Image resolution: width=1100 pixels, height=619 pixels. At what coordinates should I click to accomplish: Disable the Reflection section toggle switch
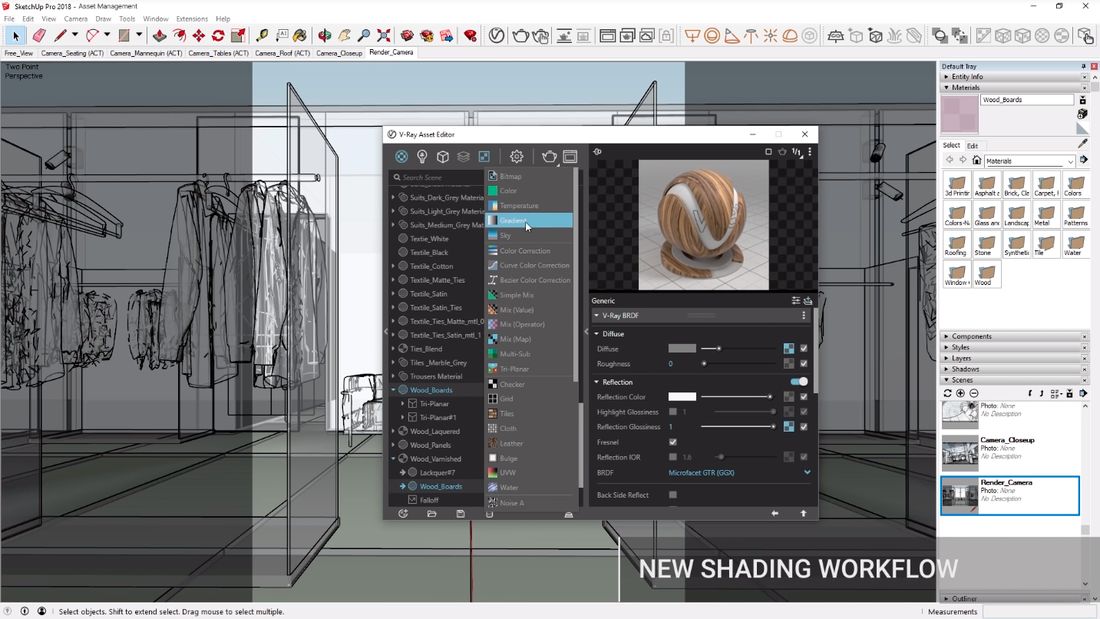798,381
